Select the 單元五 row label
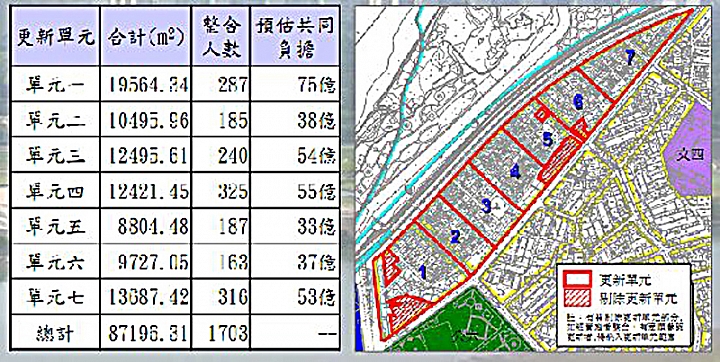The height and width of the screenshot is (362, 720). click(56, 226)
